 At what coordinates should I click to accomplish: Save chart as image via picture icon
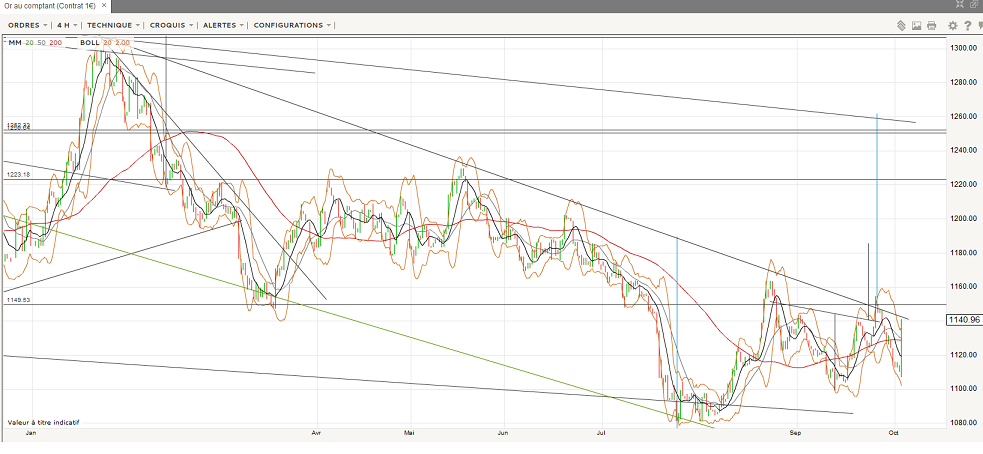click(916, 25)
